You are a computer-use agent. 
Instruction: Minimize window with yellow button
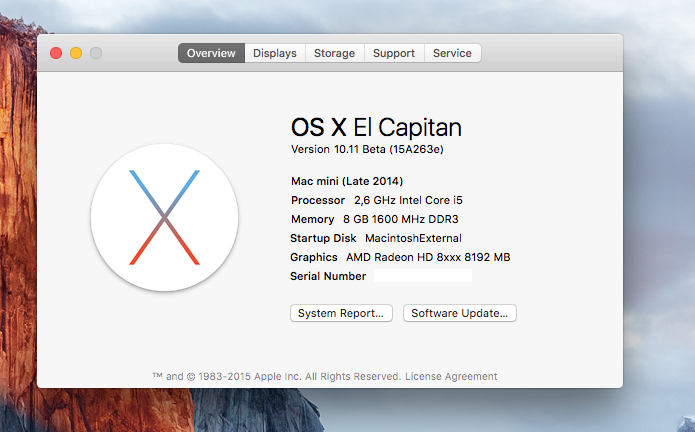76,53
